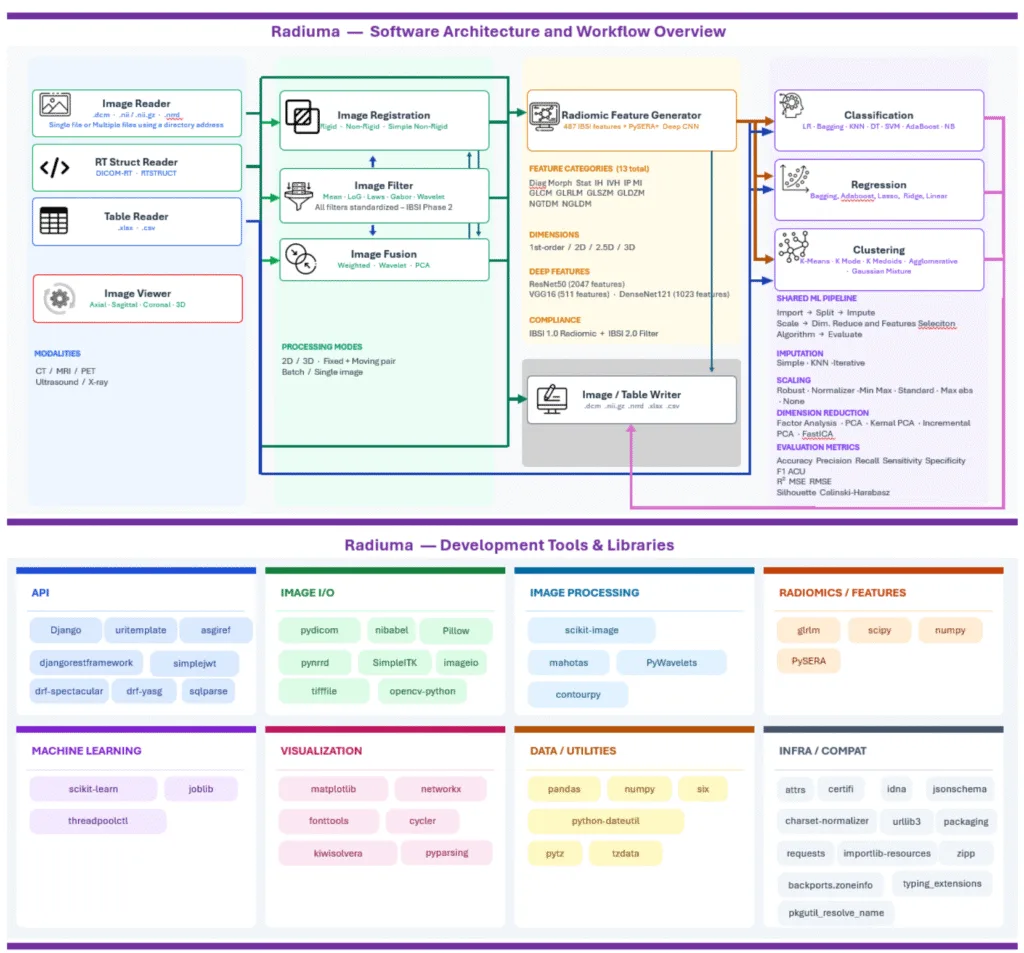
Task: Click the VISUALIZATION section heading
Action: (321, 751)
